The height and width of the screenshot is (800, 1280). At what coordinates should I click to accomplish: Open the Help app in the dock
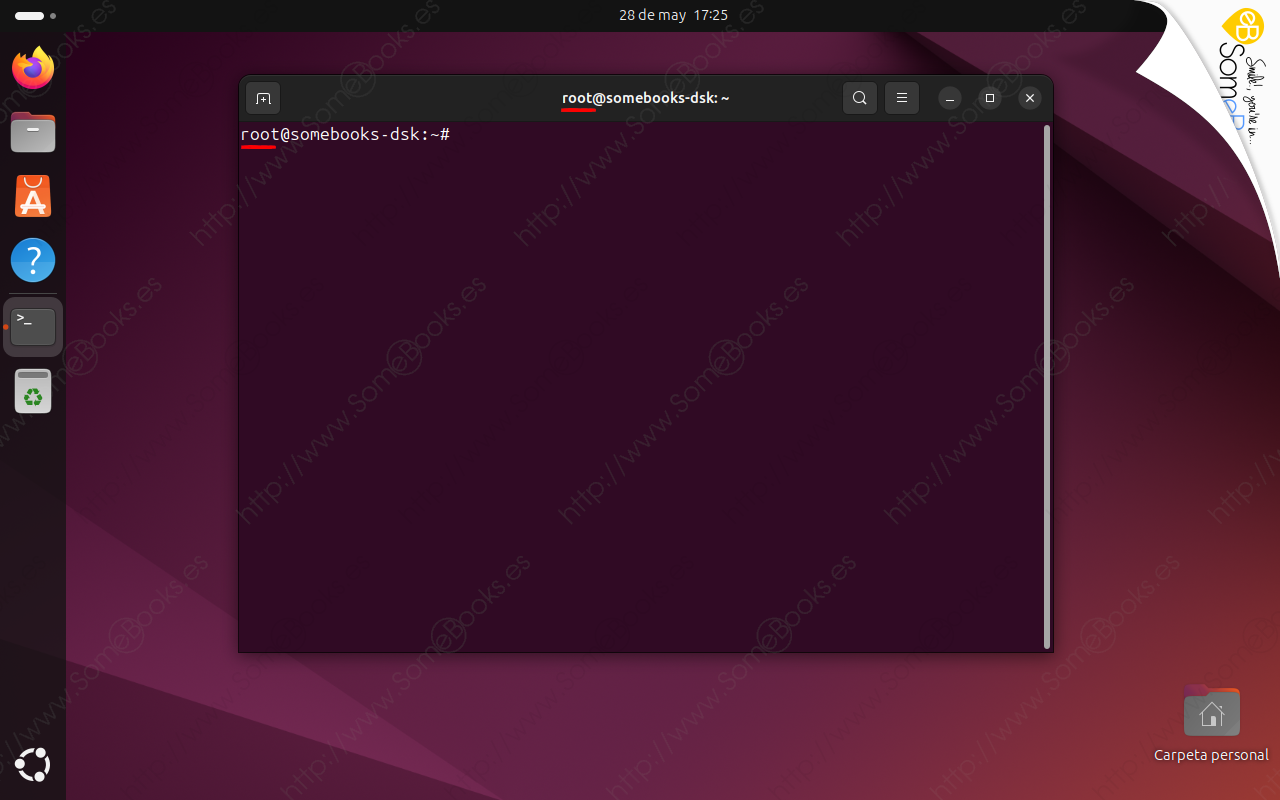[x=32, y=260]
